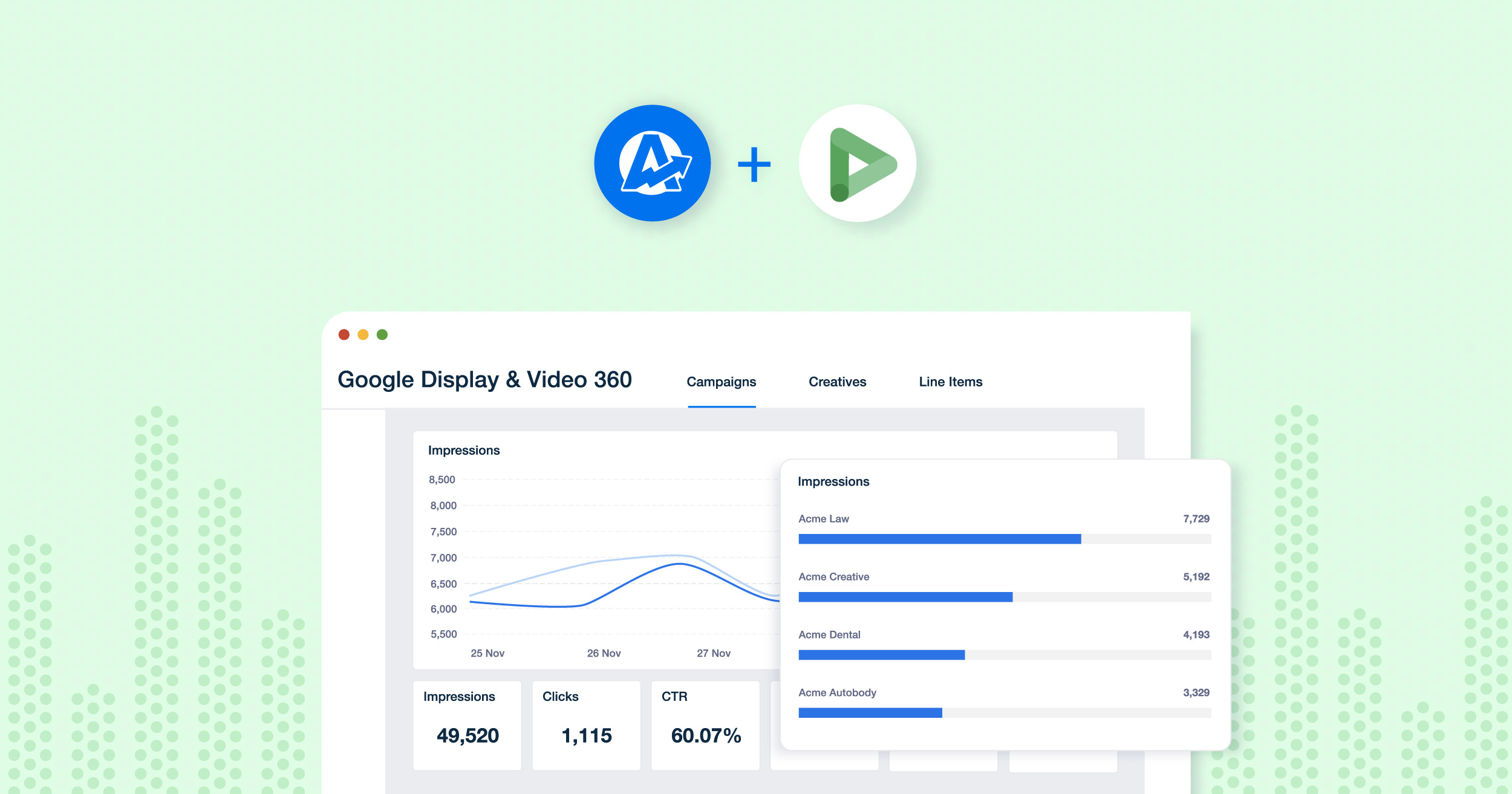
Task: Click the 26 Nov date label
Action: pos(604,653)
